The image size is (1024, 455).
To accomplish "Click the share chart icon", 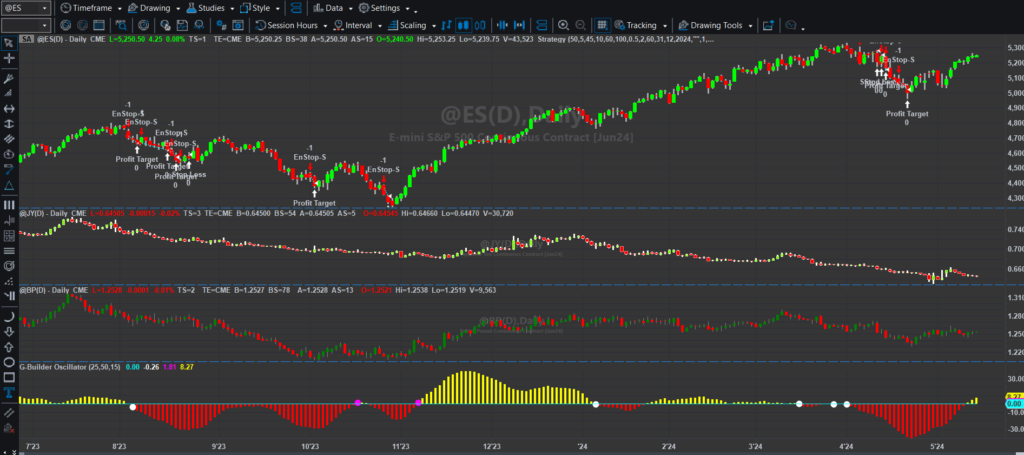I will coord(768,25).
